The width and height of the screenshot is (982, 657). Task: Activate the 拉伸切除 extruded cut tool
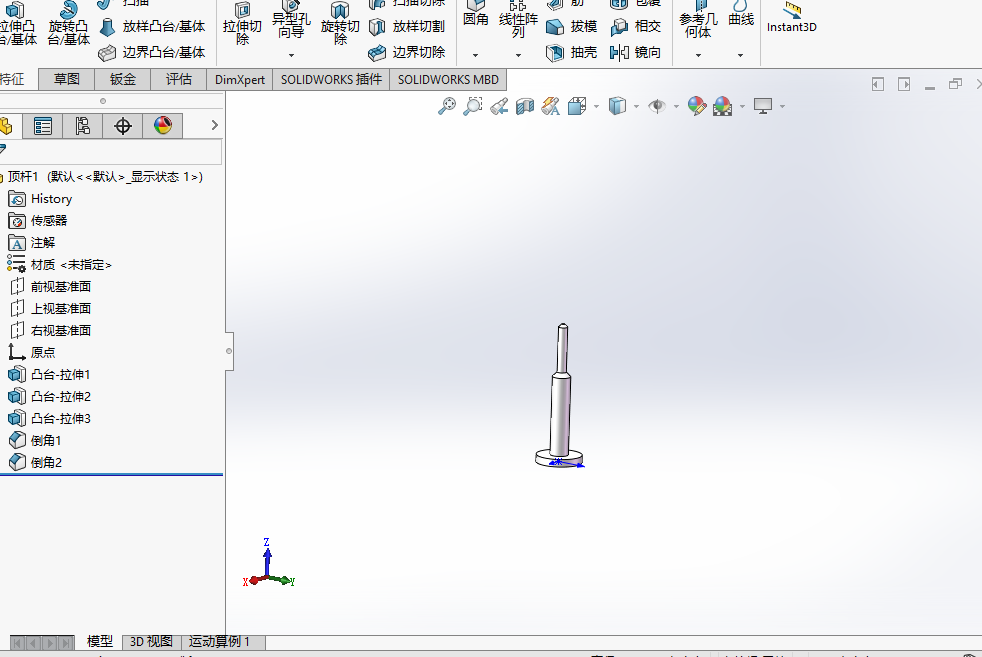pos(242,23)
